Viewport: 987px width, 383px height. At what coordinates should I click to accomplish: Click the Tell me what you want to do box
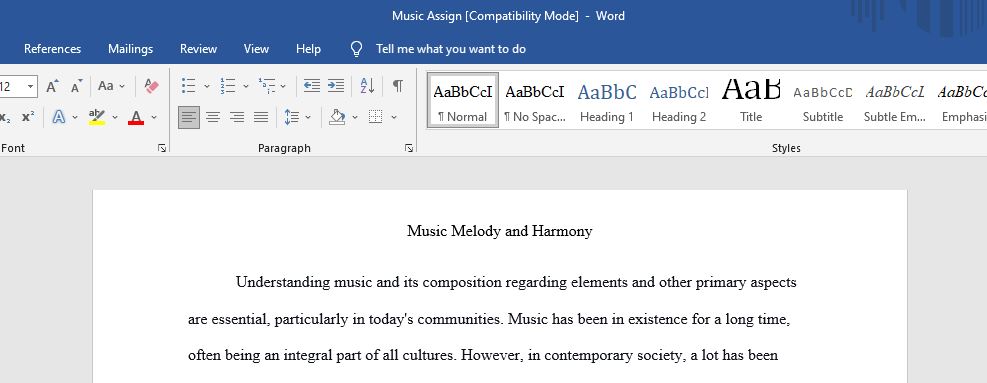(451, 49)
